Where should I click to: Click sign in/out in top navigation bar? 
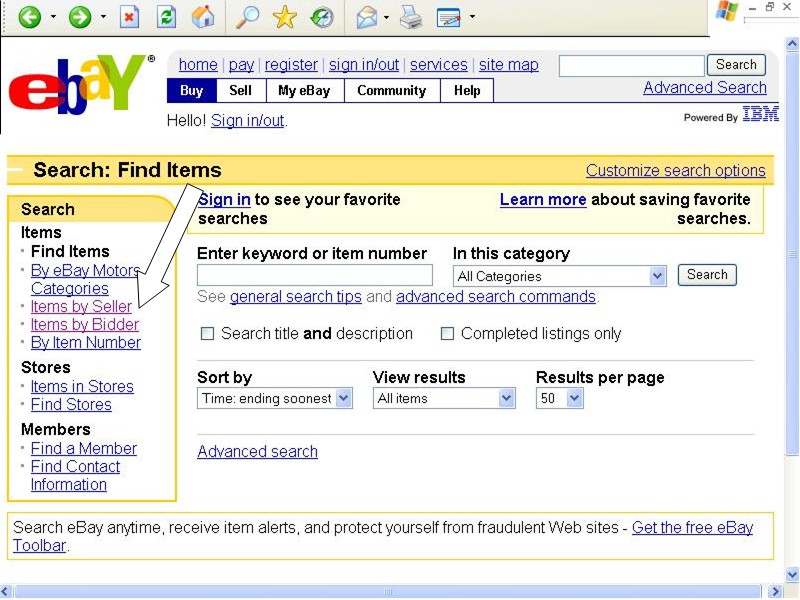(x=364, y=65)
